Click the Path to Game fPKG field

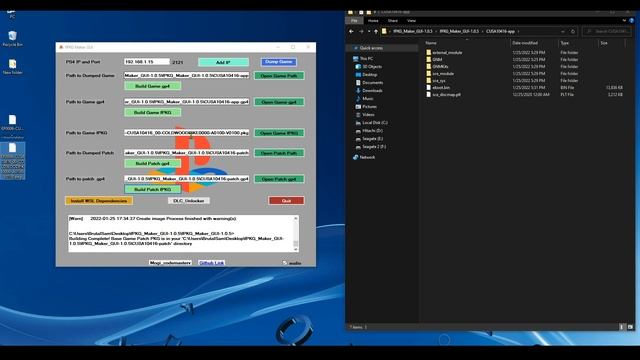pos(187,133)
